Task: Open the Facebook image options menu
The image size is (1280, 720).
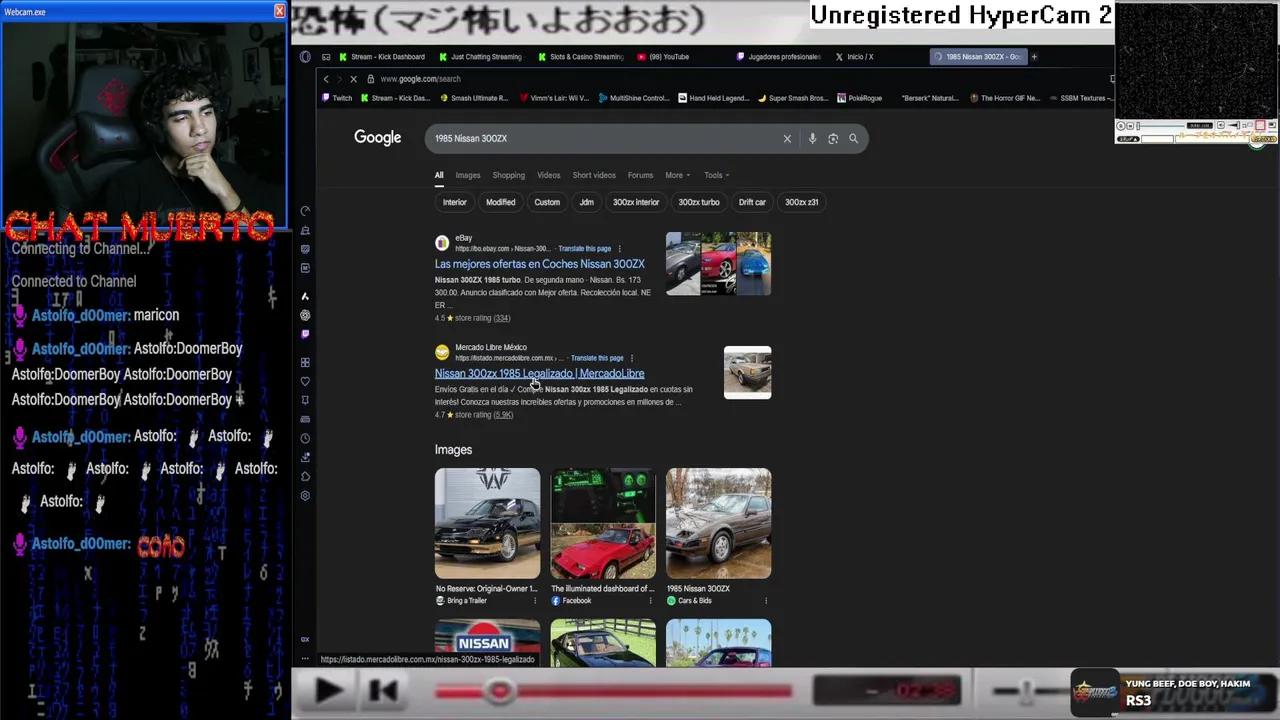Action: coord(650,601)
